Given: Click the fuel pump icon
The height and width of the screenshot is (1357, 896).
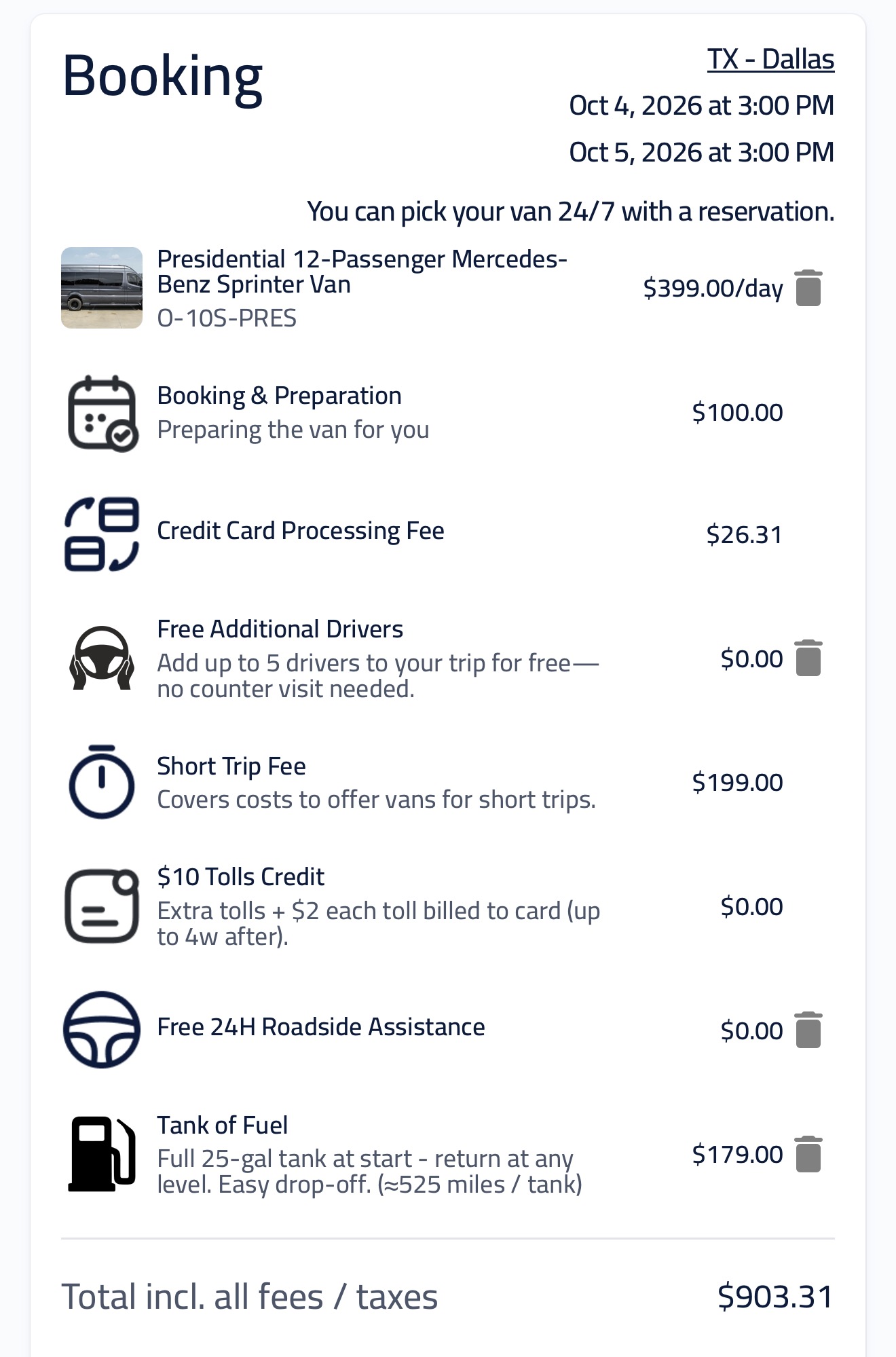Looking at the screenshot, I should point(102,1154).
